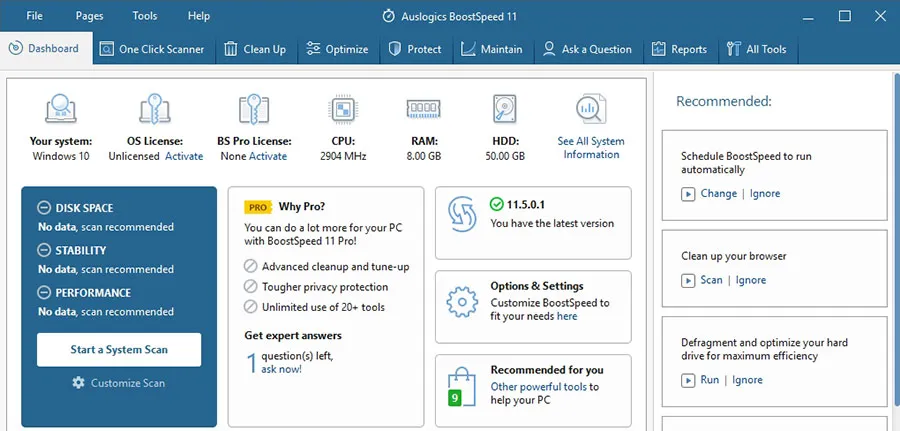Collapse the Disk Space section
Viewport: 900px width, 431px height.
pos(44,208)
